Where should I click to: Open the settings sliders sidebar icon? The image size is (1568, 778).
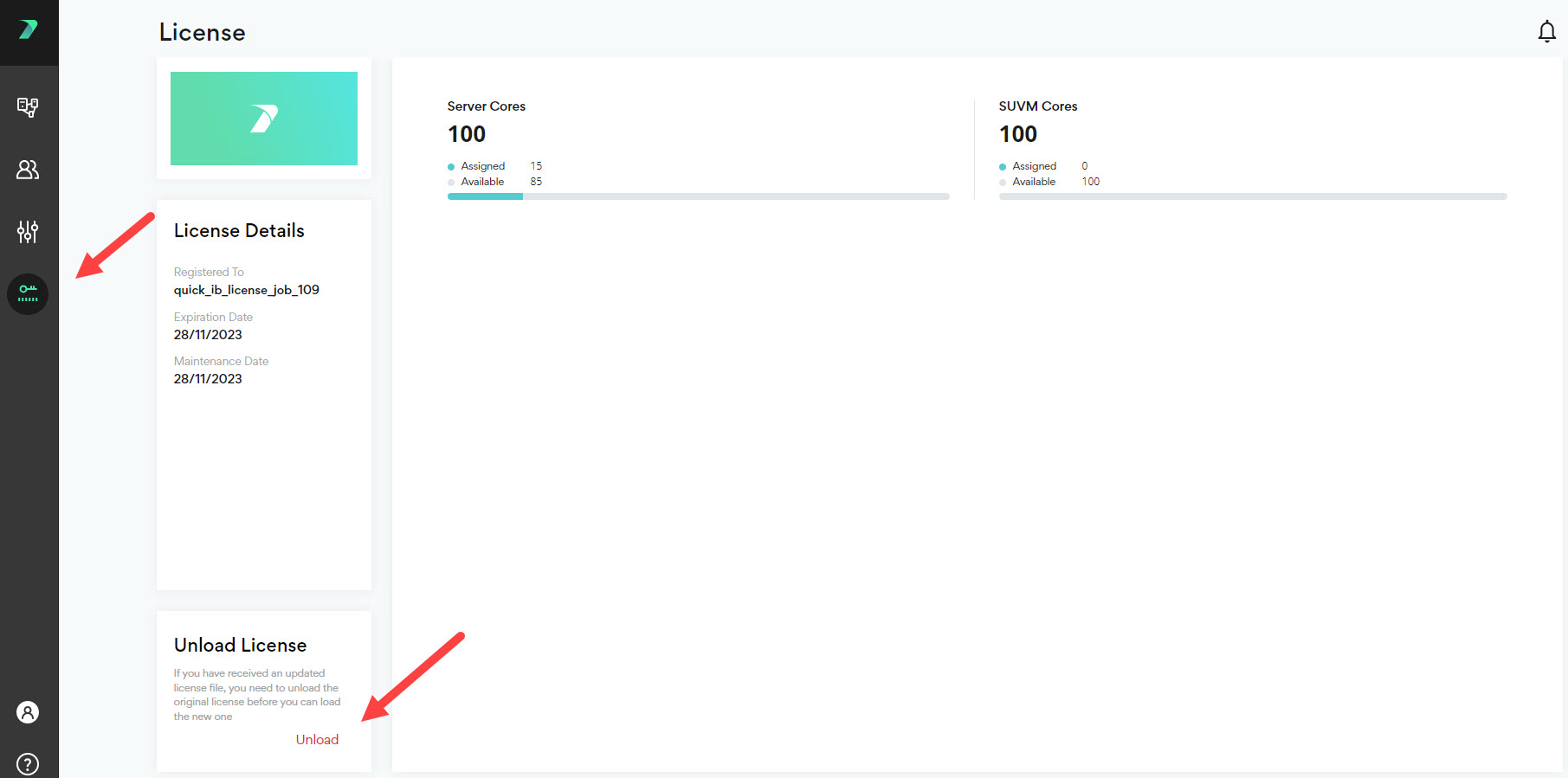[x=28, y=232]
